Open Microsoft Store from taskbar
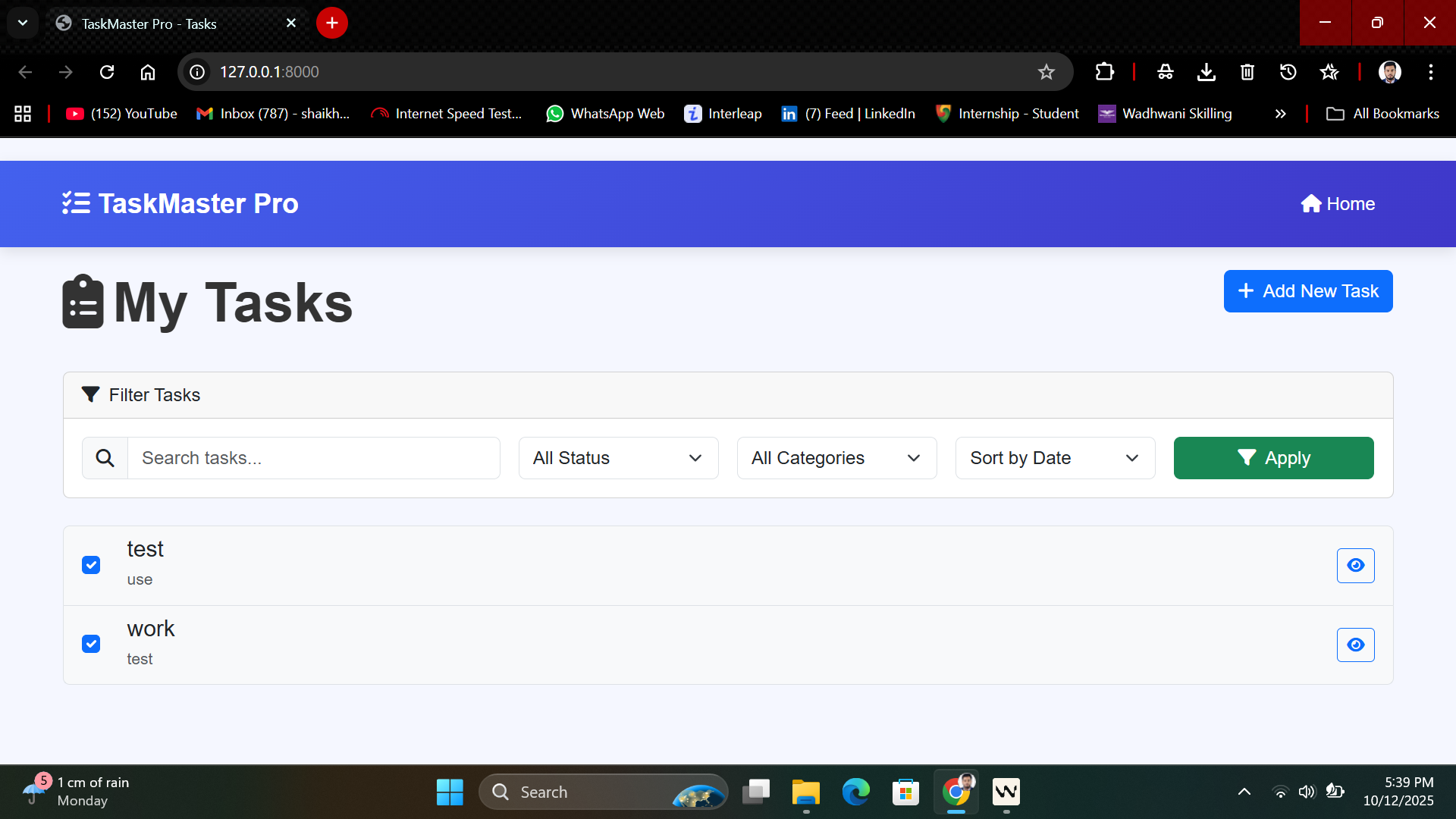 pos(906,792)
